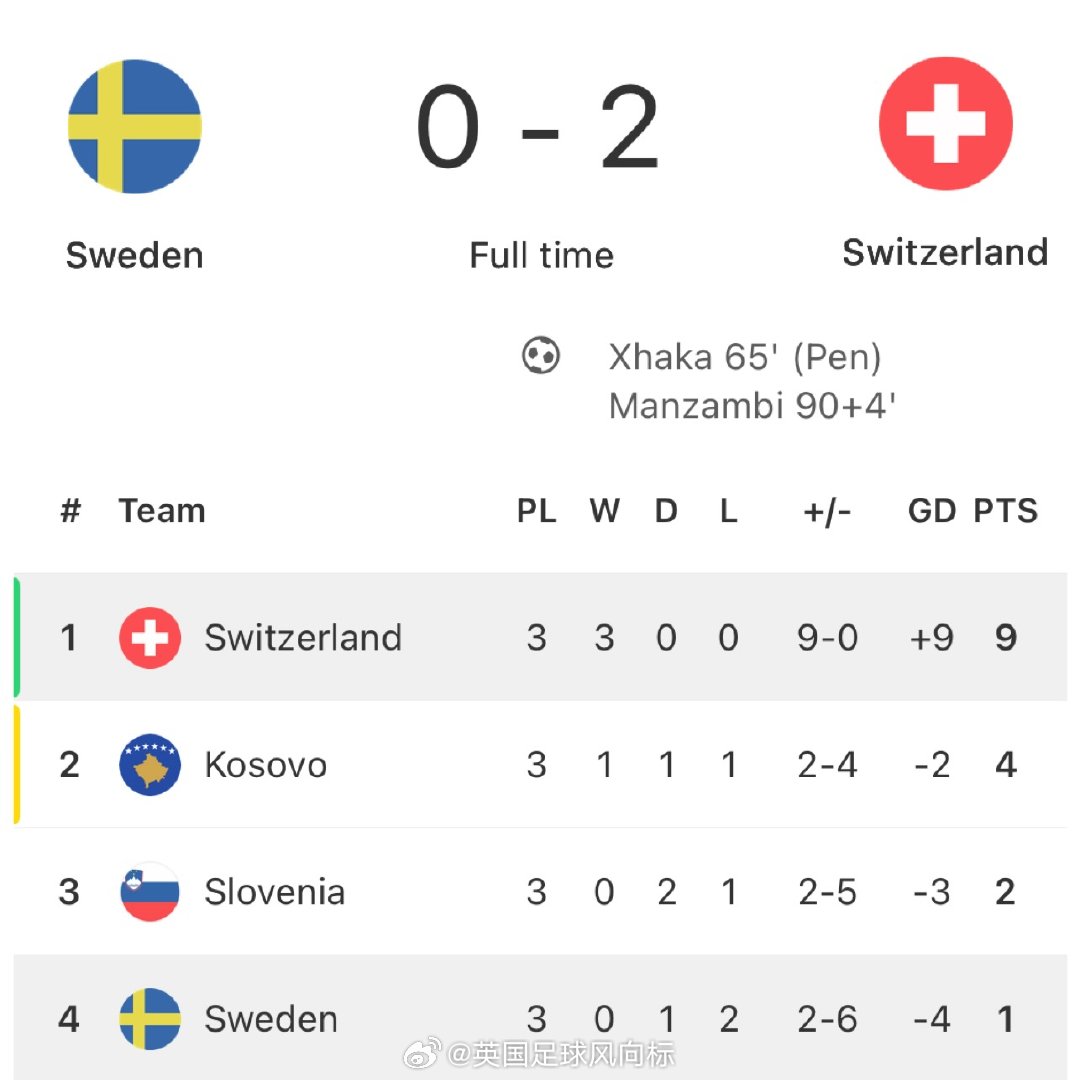1080x1080 pixels.
Task: Click the Xhaka 65' (Pen) goal entry
Action: tap(745, 357)
